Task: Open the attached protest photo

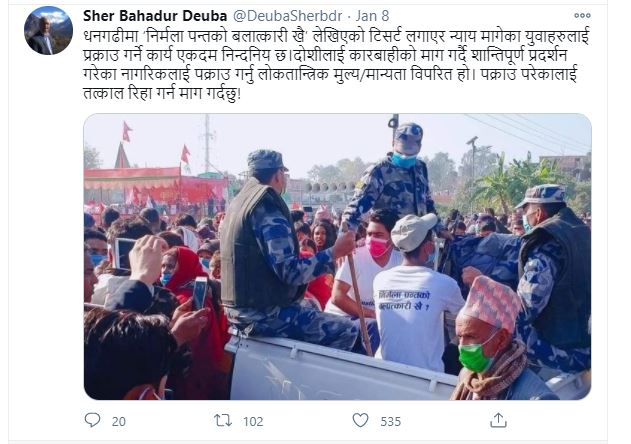Action: (337, 256)
